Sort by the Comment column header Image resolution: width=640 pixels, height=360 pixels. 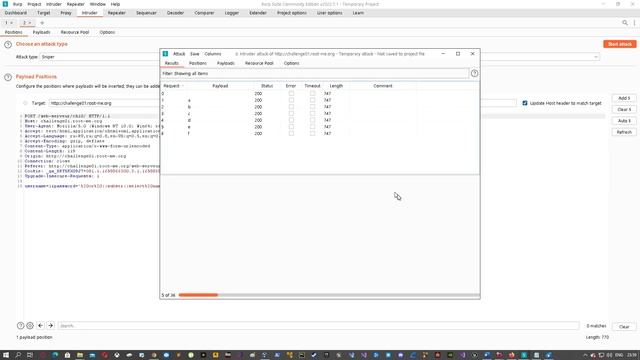(x=382, y=86)
